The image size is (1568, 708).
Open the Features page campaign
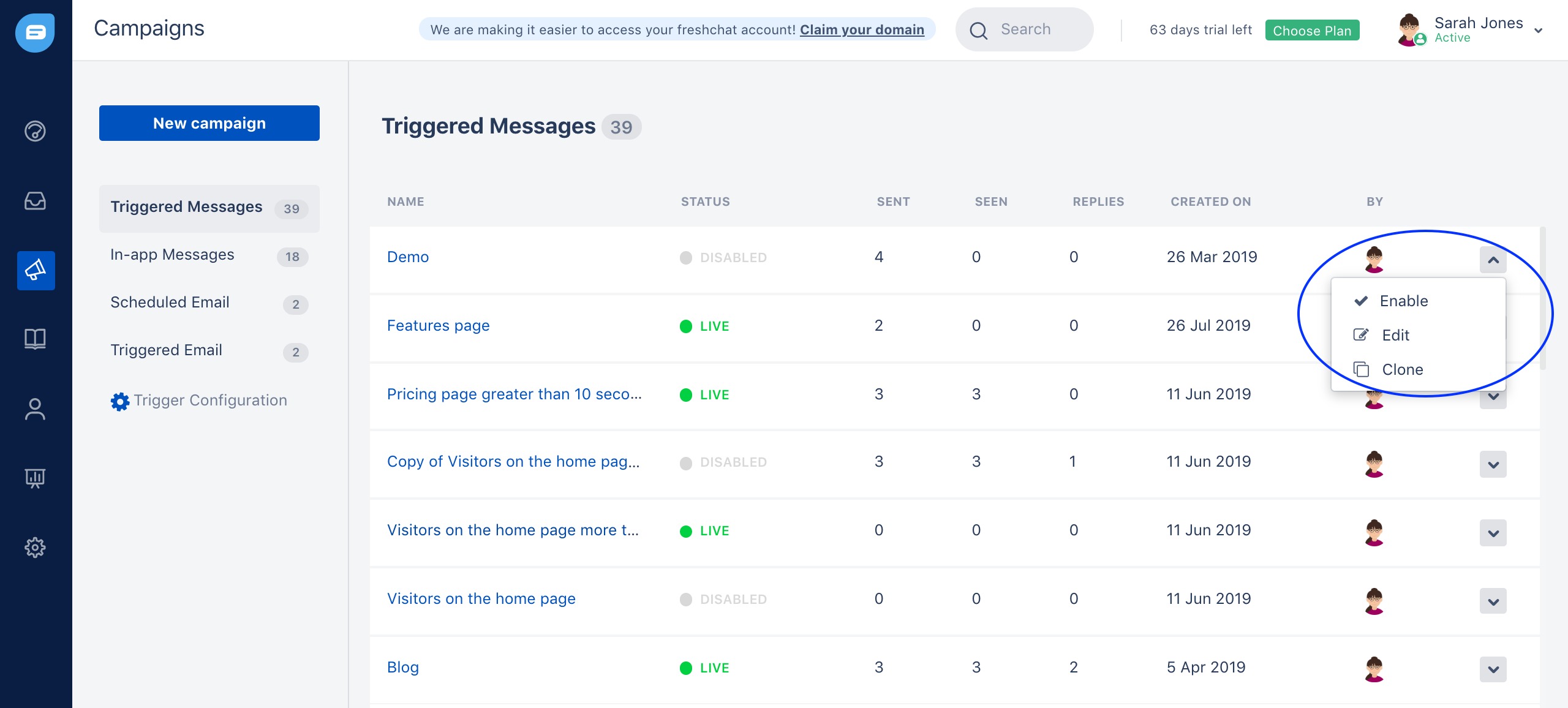coord(439,326)
